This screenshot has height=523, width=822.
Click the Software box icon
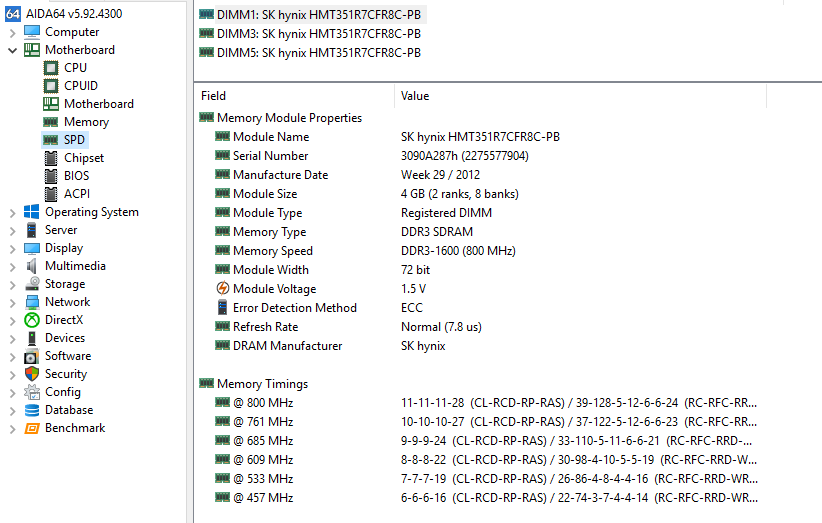point(31,356)
